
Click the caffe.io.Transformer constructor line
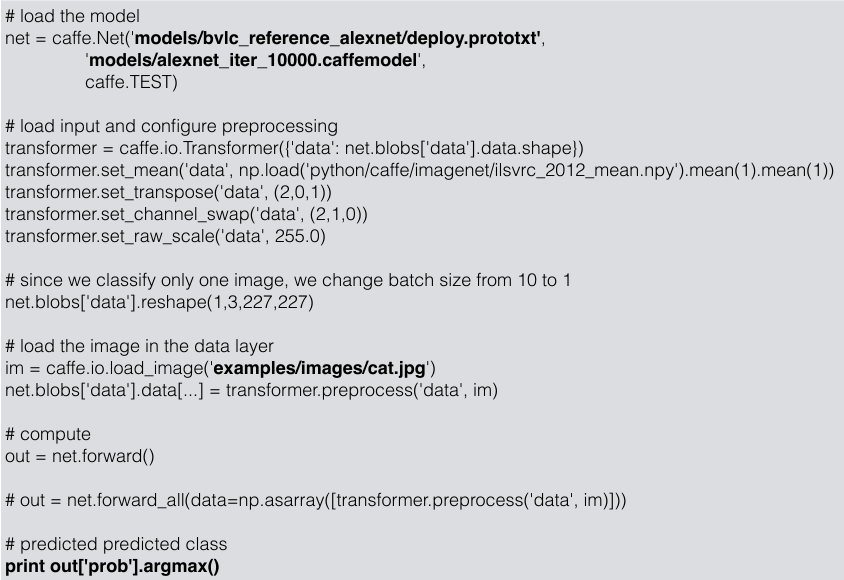[294, 148]
